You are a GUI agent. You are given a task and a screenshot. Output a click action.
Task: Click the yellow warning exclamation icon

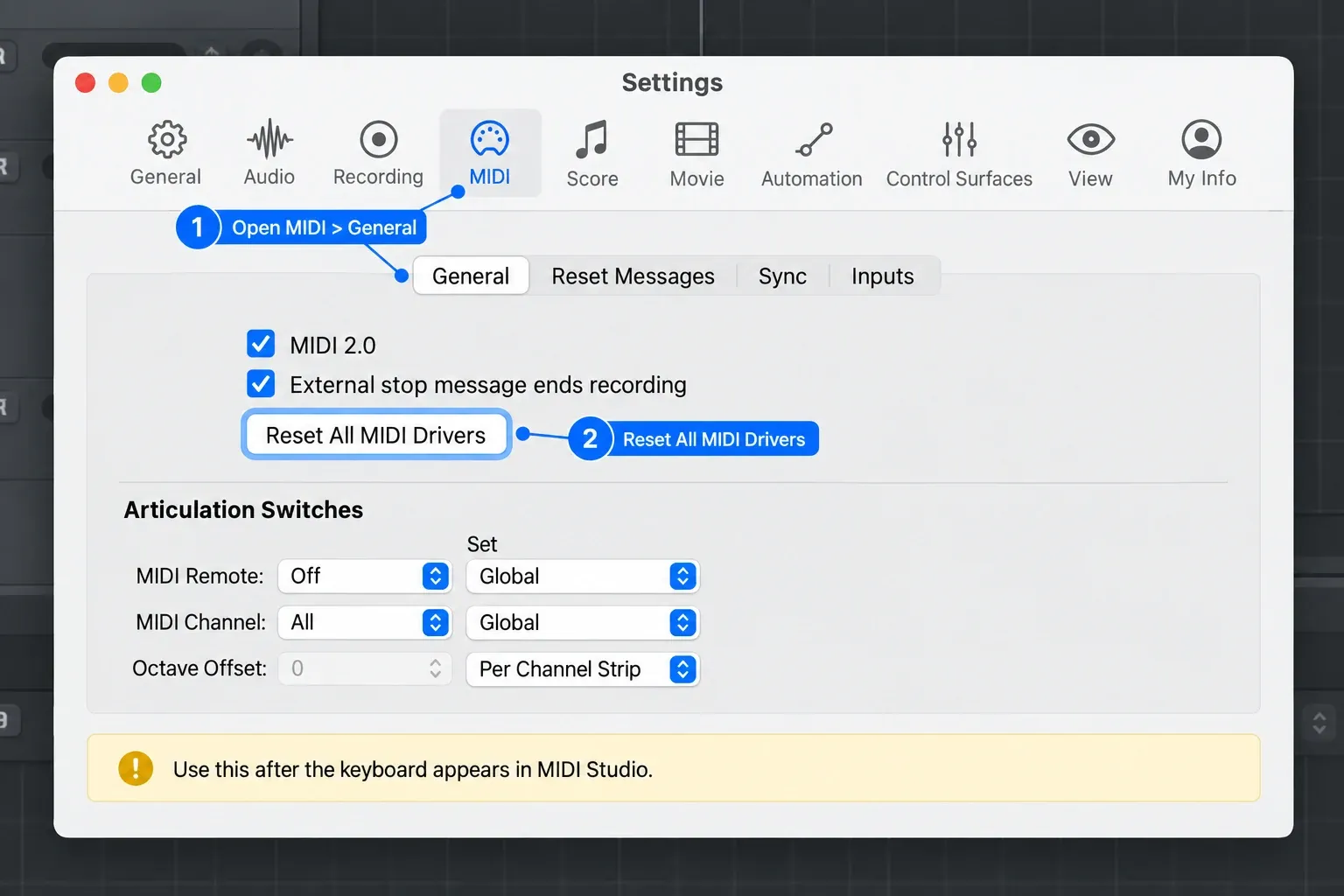(x=136, y=768)
